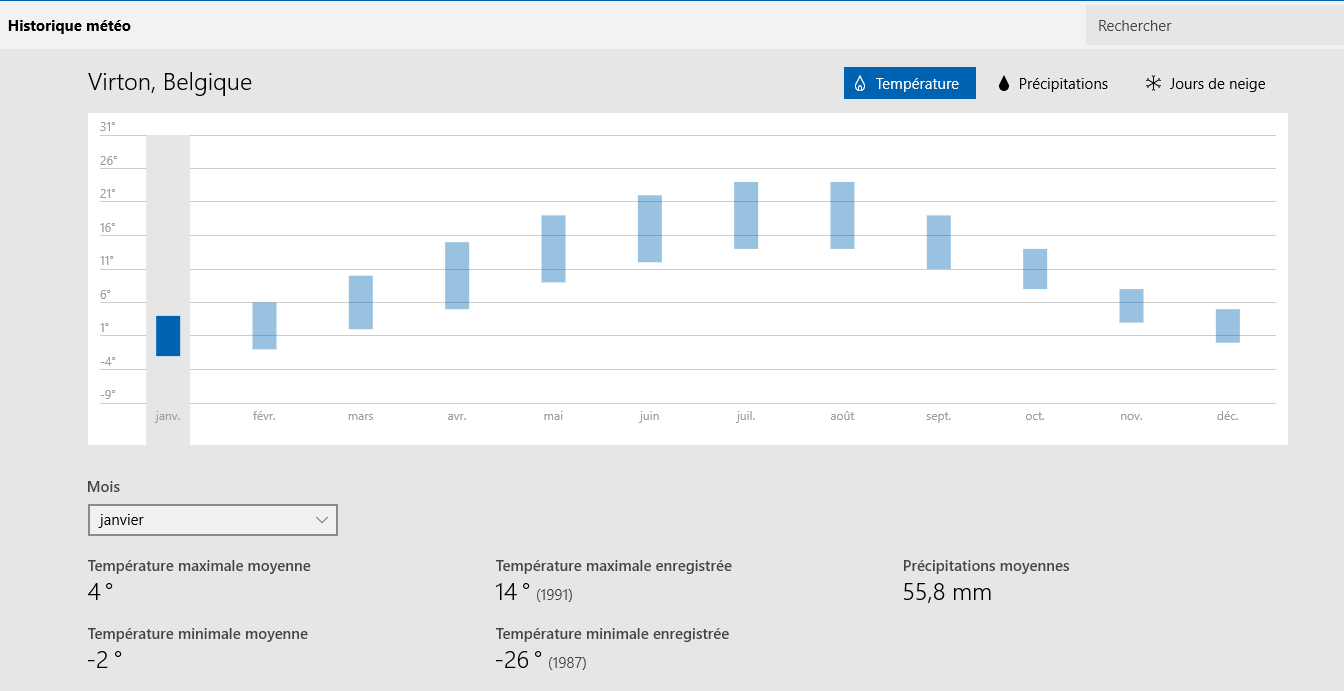
Task: Click the Température maximale moyenne label
Action: tap(199, 566)
